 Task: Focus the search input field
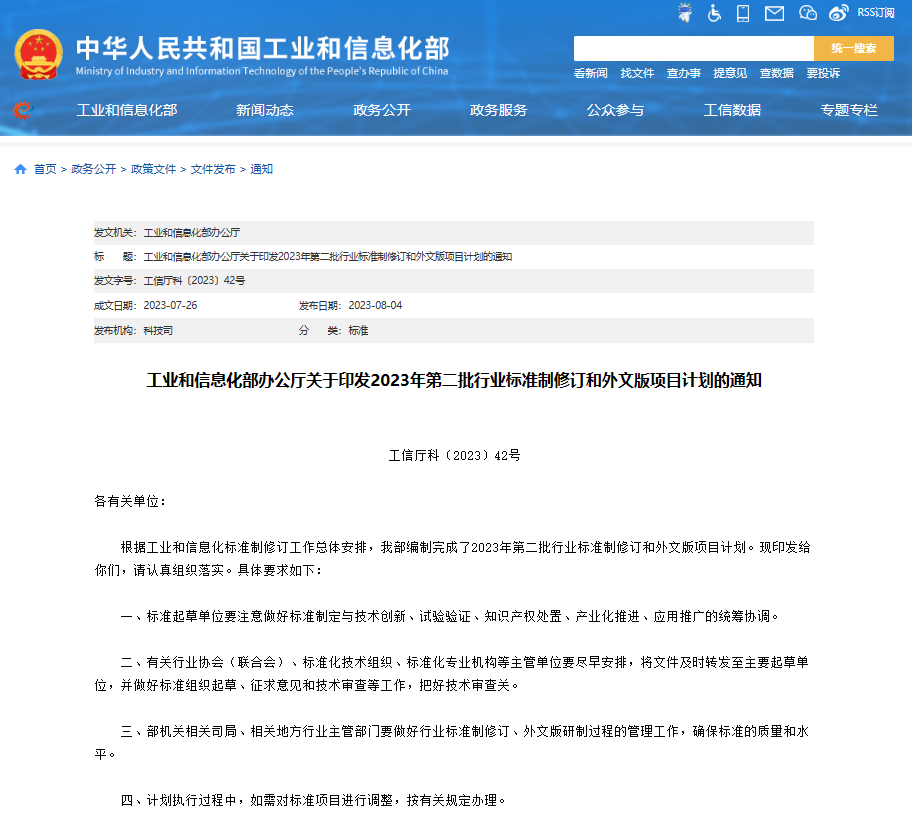pyautogui.click(x=693, y=48)
